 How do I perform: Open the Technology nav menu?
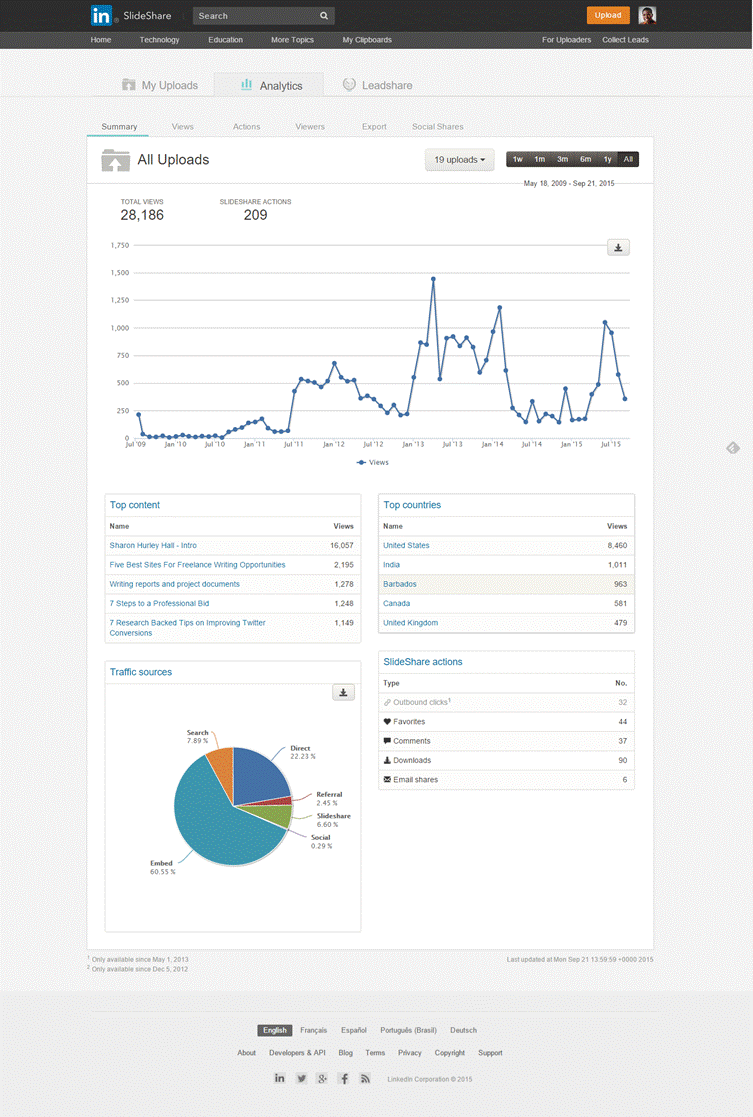159,40
